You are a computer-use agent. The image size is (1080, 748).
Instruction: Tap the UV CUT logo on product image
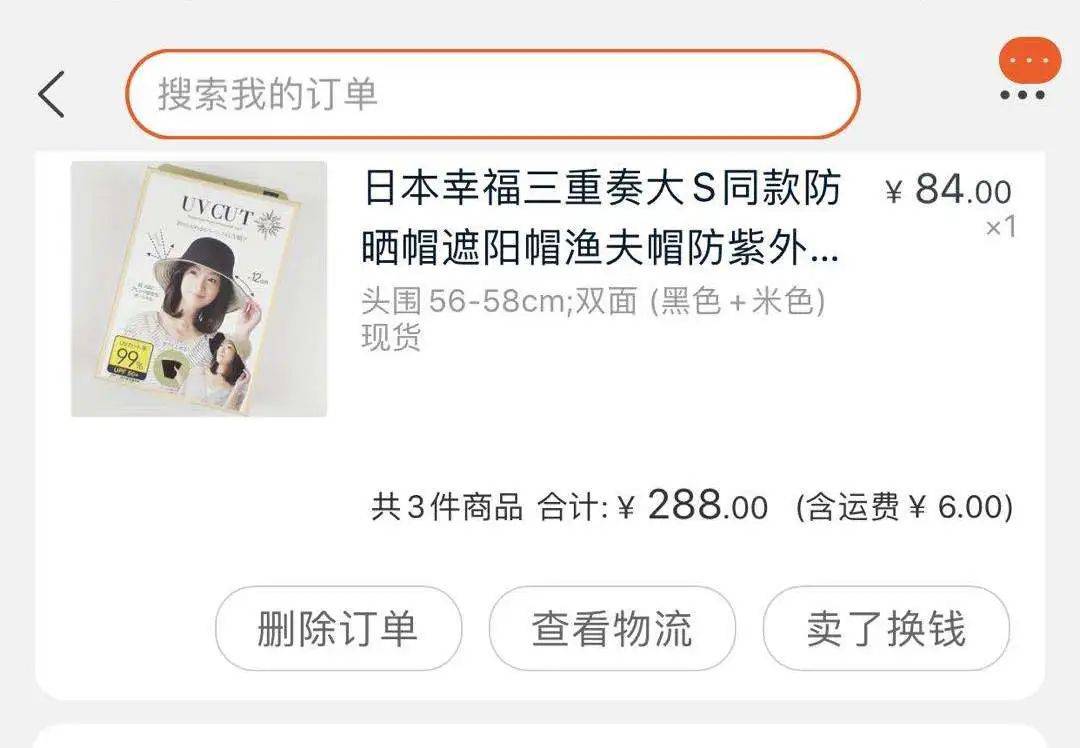tap(218, 210)
